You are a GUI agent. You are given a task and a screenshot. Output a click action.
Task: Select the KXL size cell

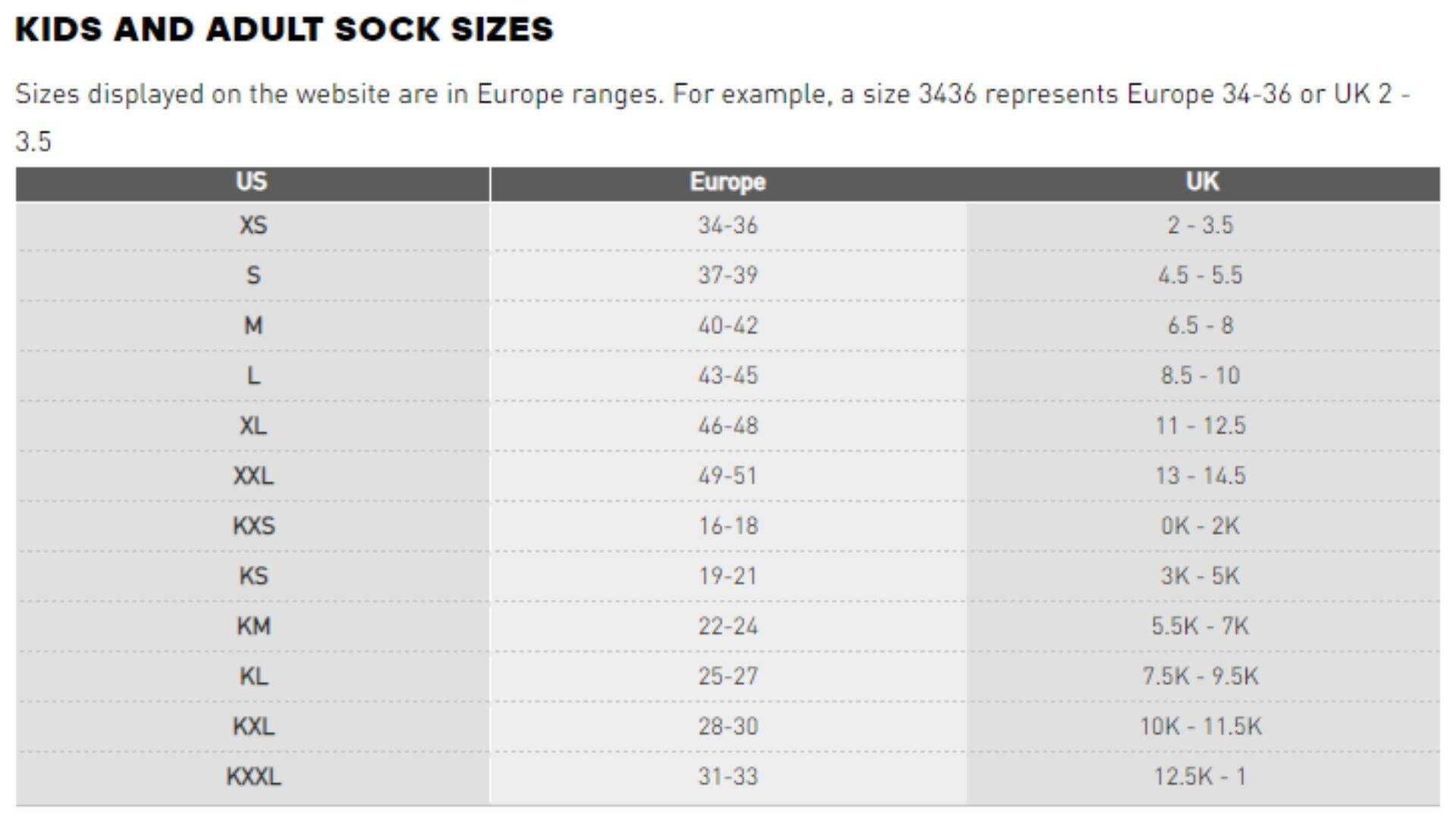click(253, 726)
